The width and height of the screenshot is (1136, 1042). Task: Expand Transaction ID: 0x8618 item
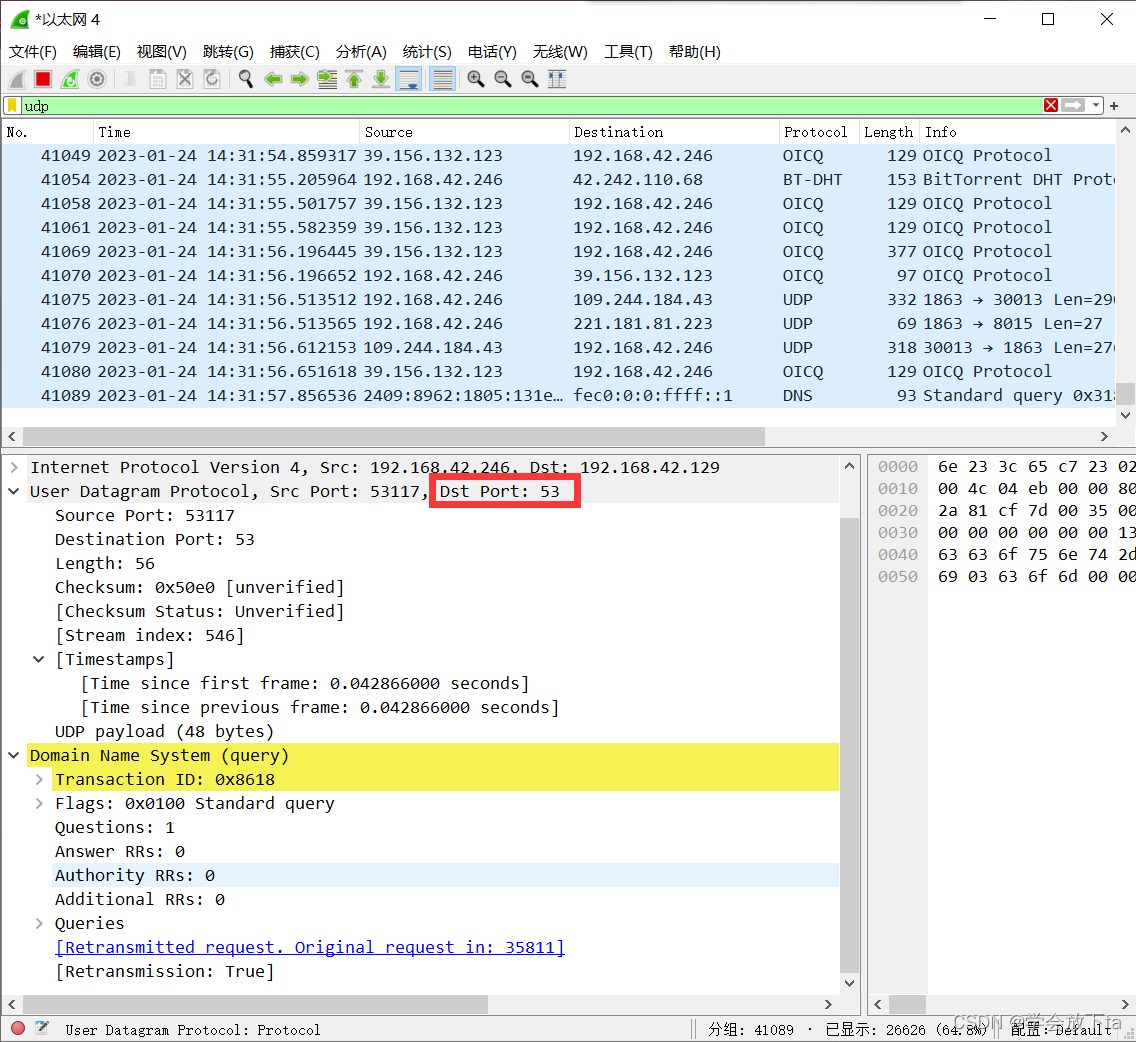tap(39, 780)
